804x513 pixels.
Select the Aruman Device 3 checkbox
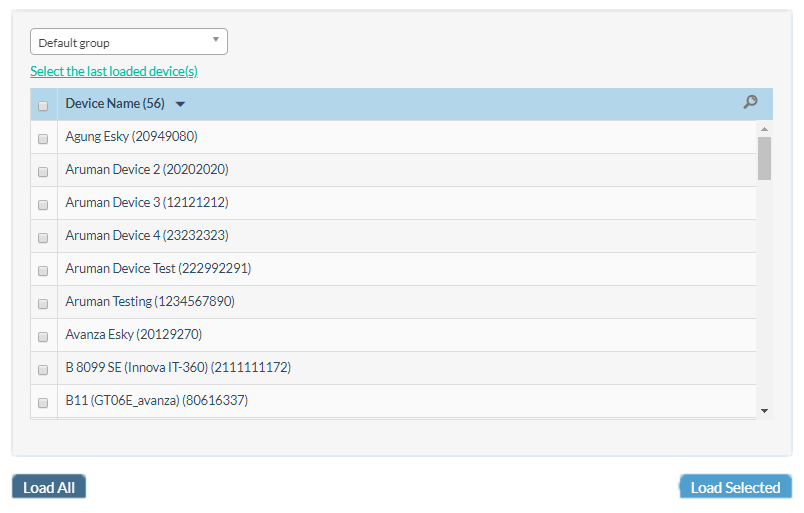pyautogui.click(x=43, y=205)
